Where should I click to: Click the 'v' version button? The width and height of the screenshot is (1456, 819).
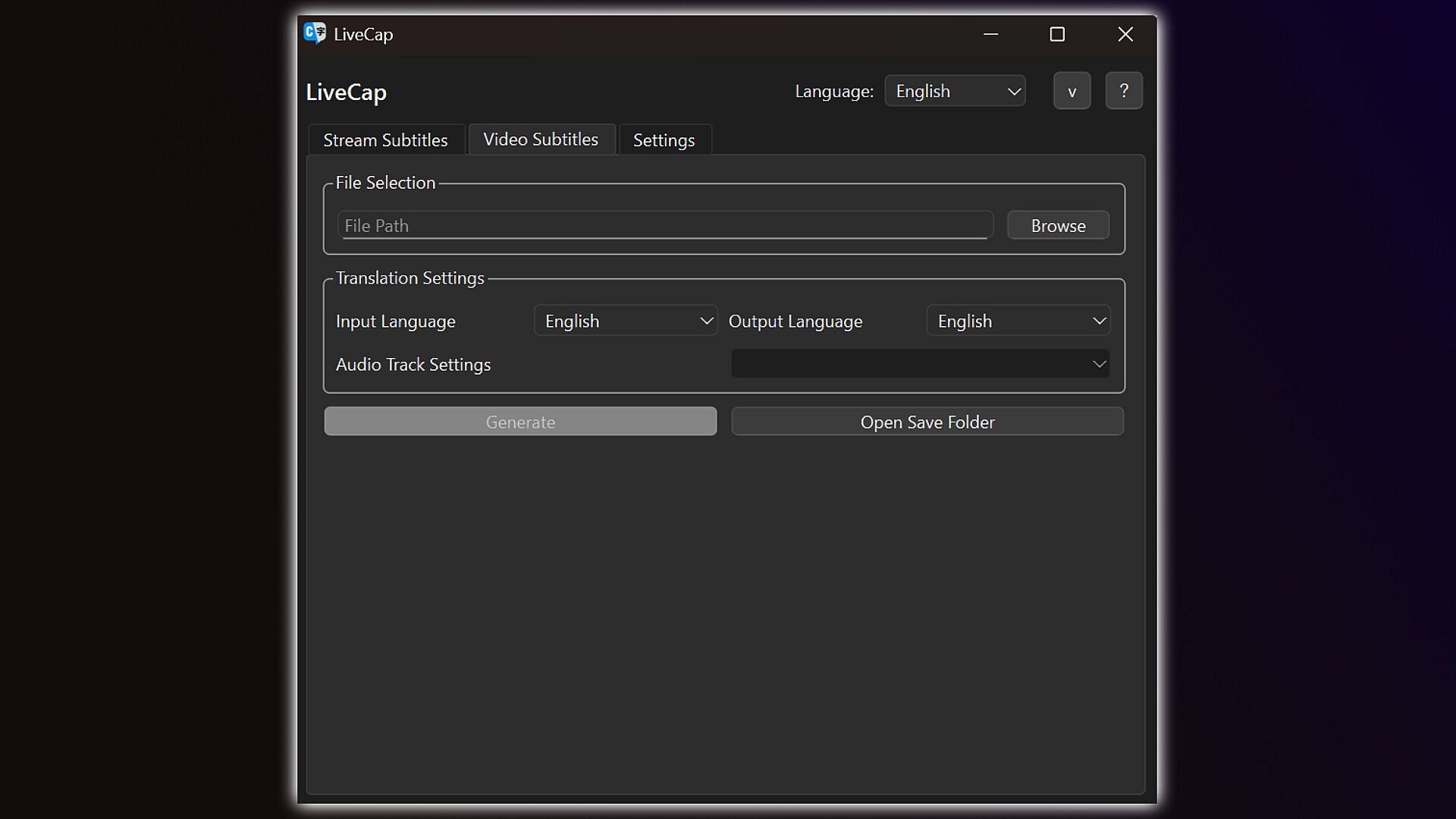click(x=1072, y=91)
